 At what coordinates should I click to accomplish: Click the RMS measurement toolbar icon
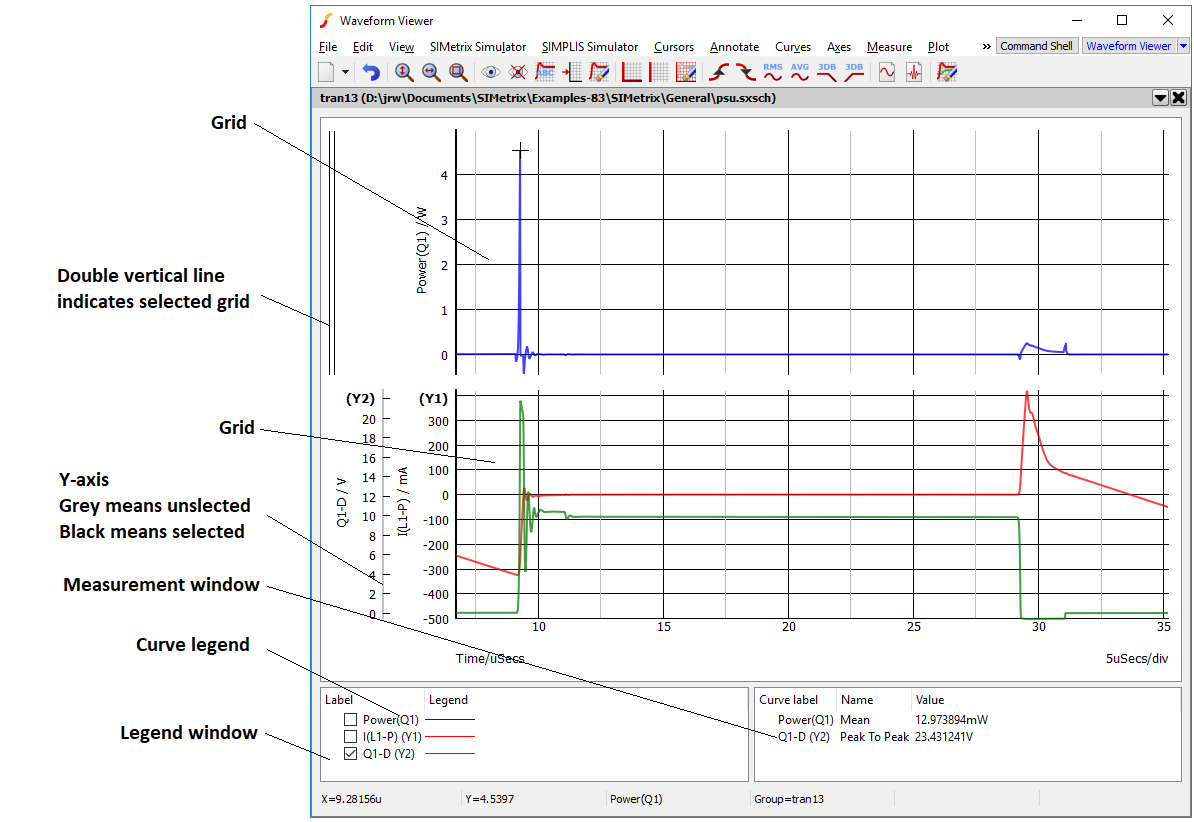(773, 72)
